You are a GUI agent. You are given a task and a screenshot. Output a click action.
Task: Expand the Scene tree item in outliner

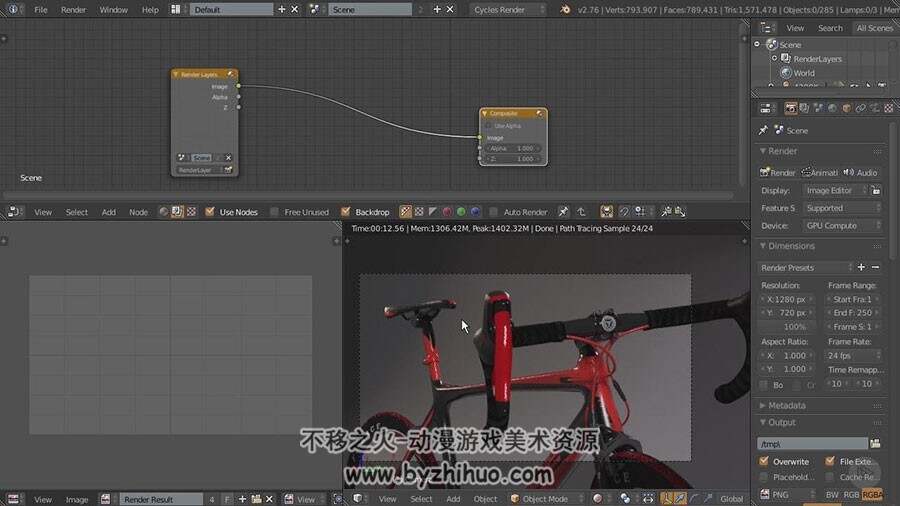click(757, 44)
